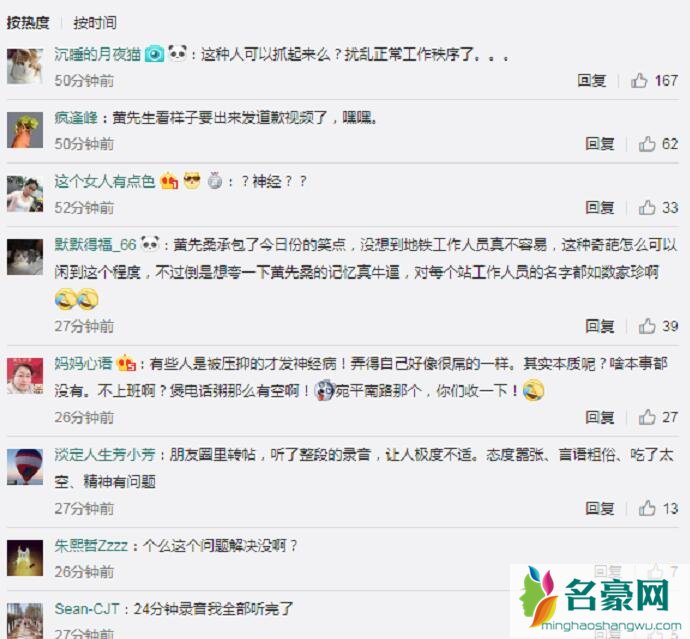Click the camera badge beside 沉睡的月夜猫

click(x=154, y=54)
